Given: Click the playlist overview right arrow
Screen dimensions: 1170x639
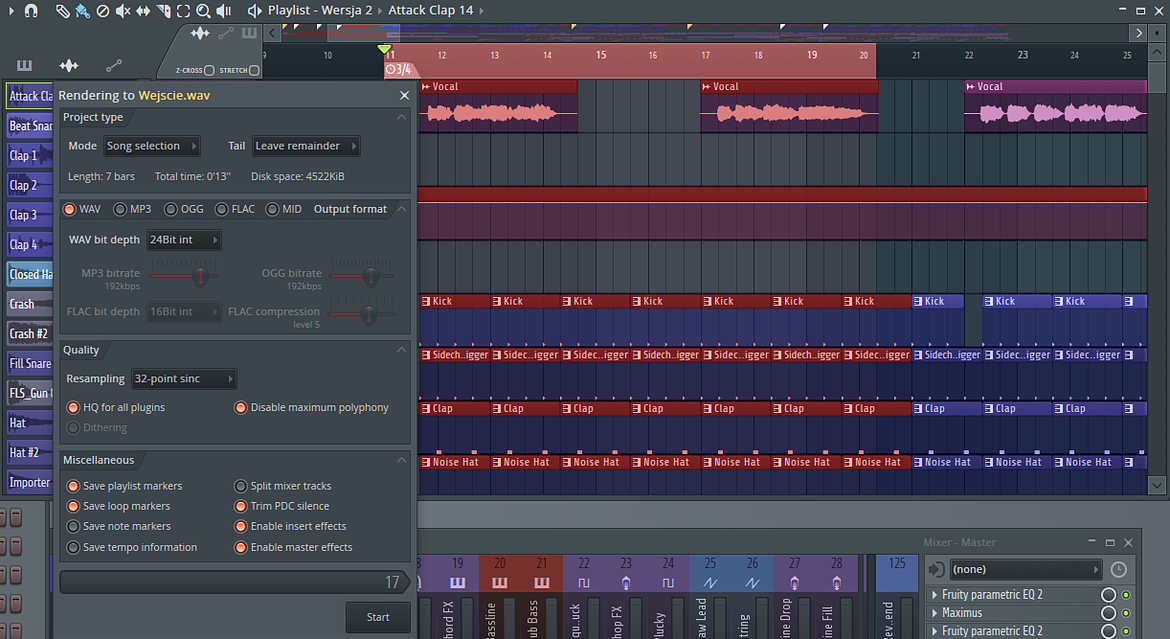Looking at the screenshot, I should pos(1139,33).
